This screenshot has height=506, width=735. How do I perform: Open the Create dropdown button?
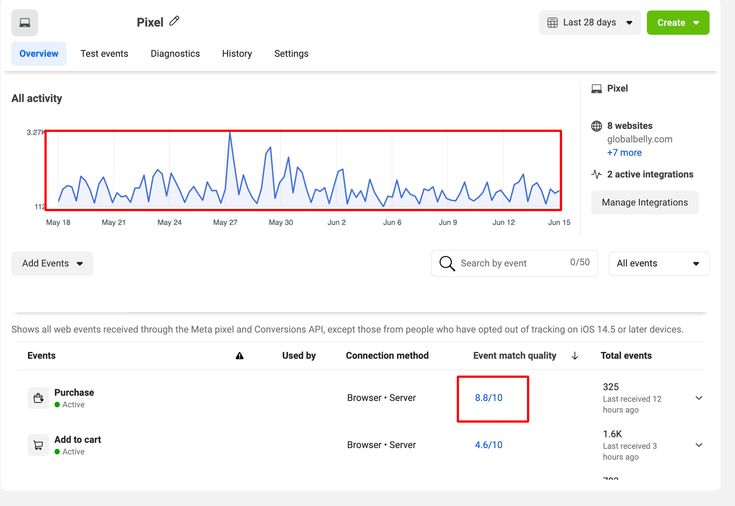(x=678, y=23)
